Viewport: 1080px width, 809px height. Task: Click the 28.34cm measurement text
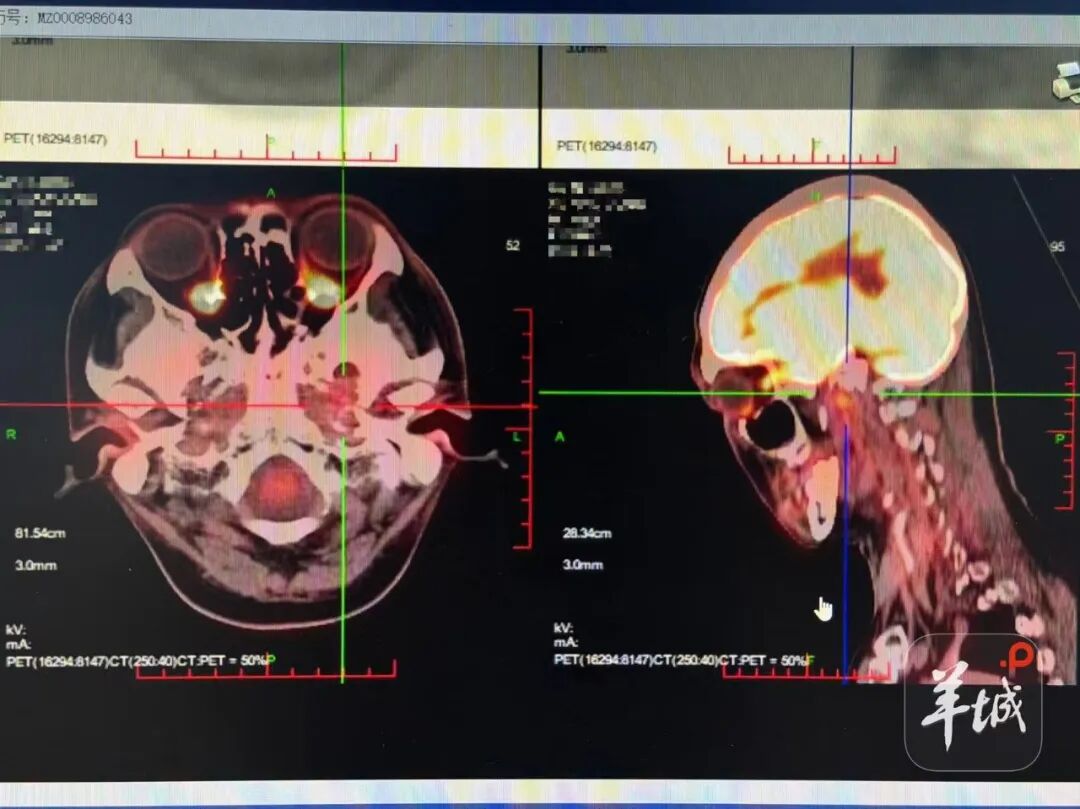(587, 534)
